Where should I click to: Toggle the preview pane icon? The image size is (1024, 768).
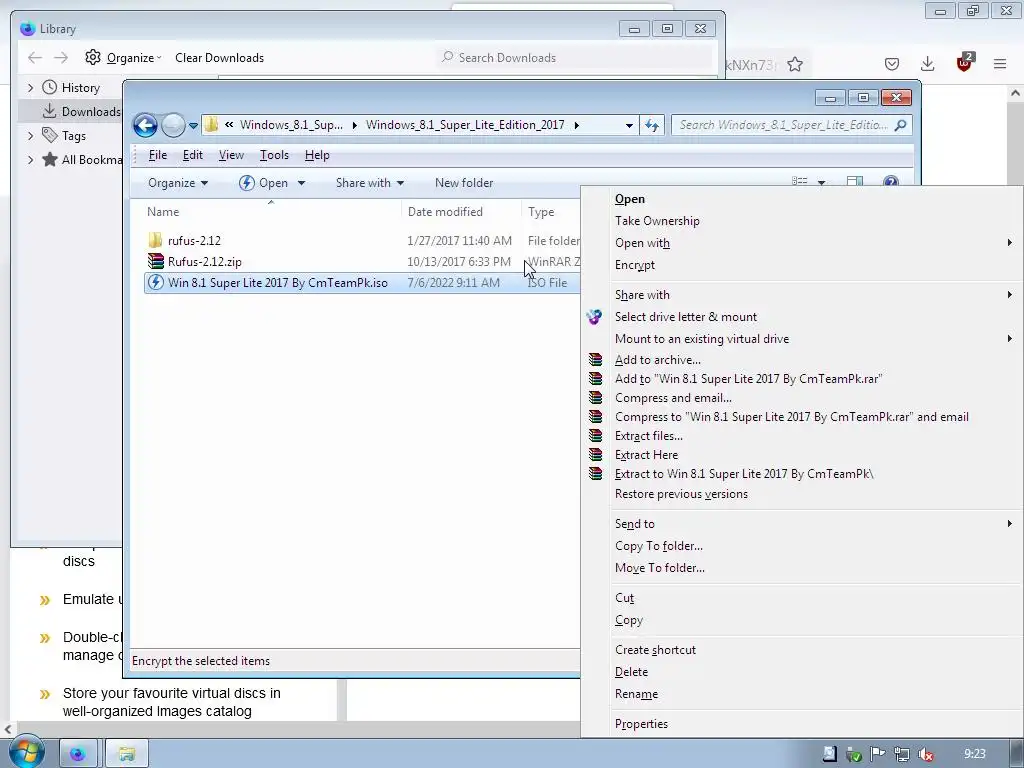[x=854, y=182]
